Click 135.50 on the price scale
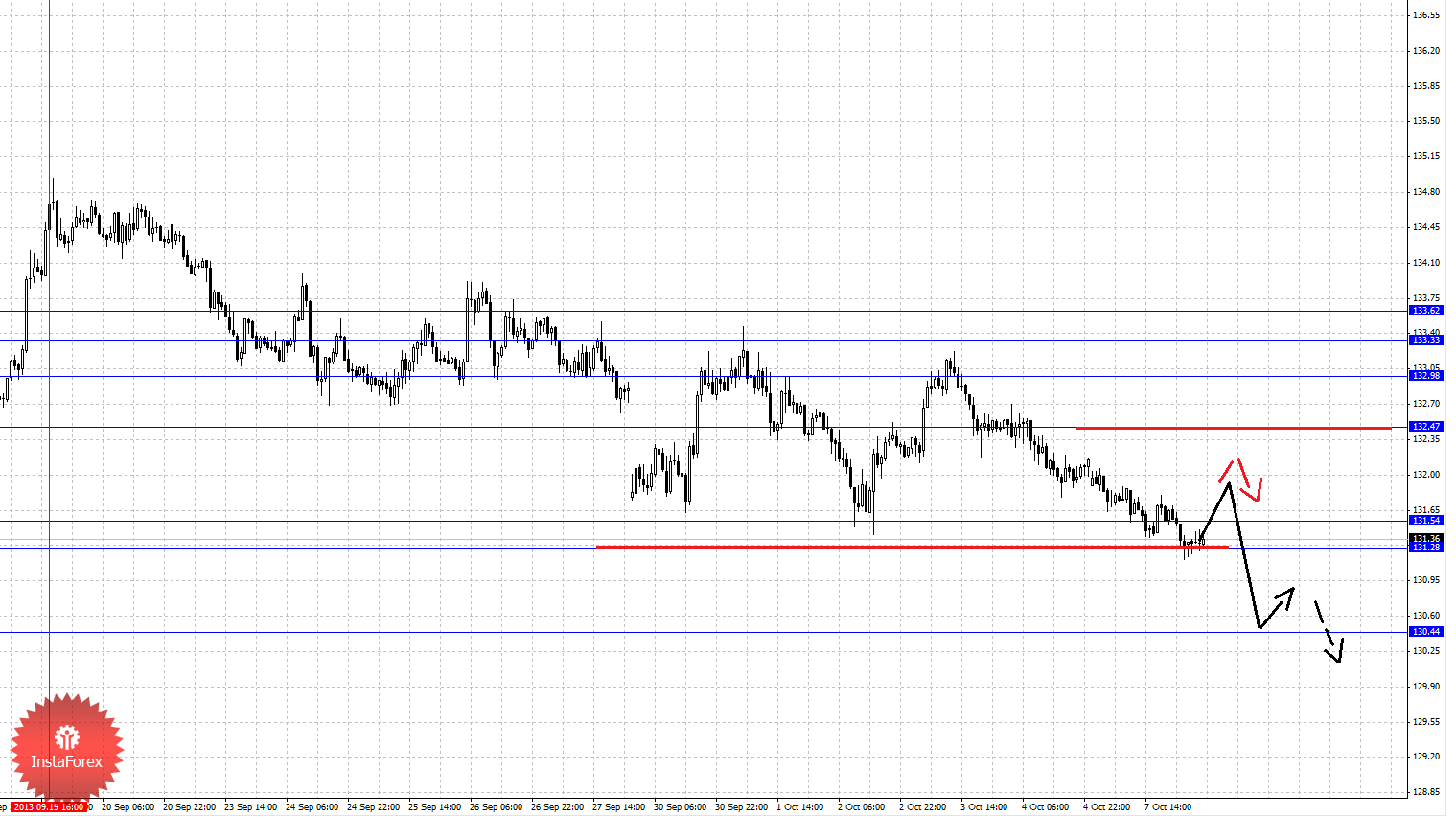1456x817 pixels. tap(1426, 121)
